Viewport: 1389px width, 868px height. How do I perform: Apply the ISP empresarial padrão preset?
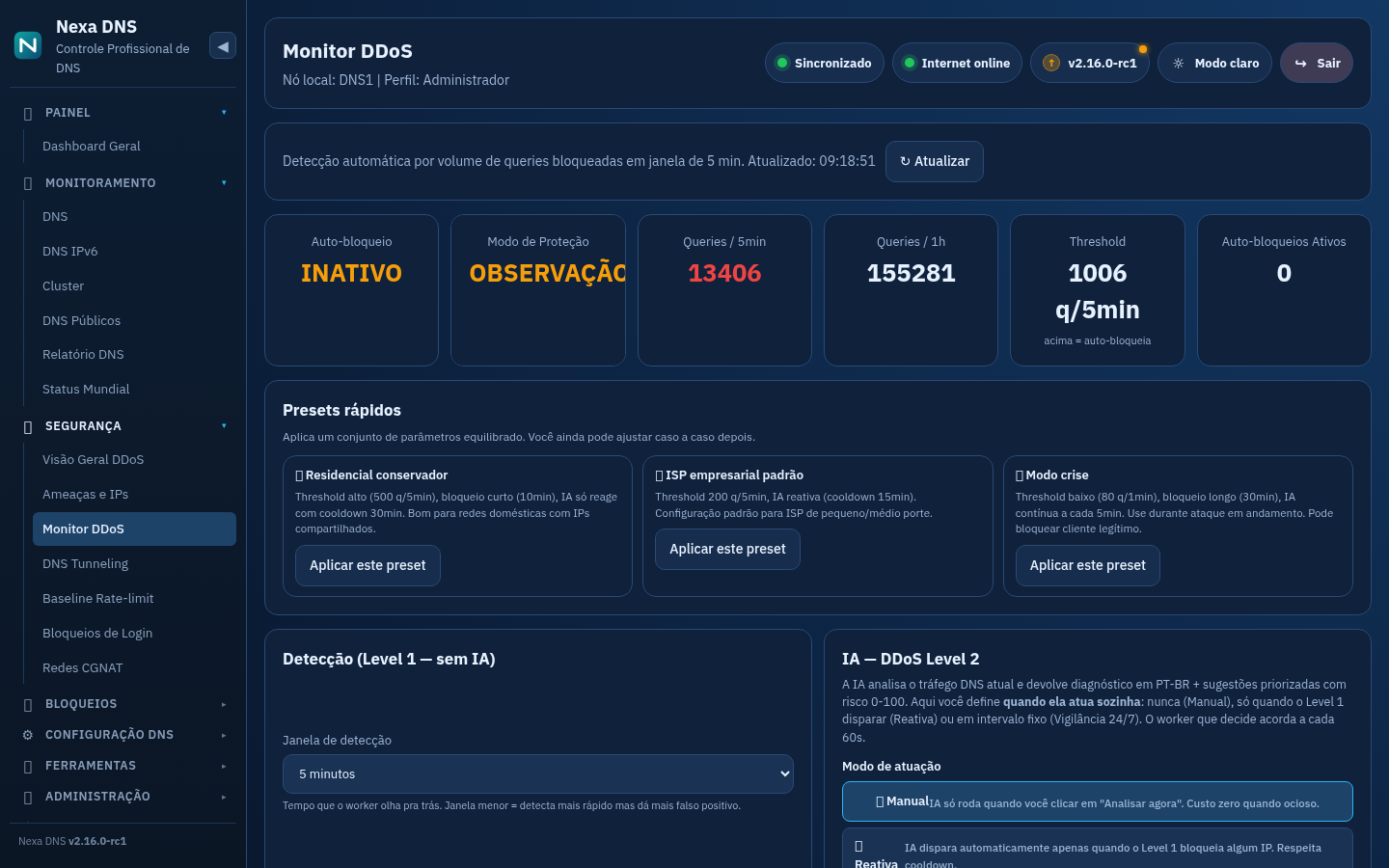728,549
